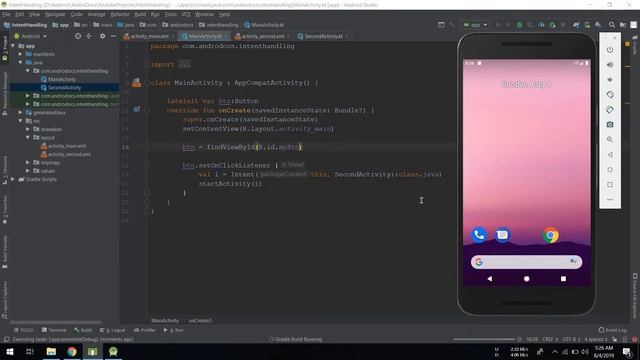Expand the drawable folder
Viewport: 640px width, 360px height.
pyautogui.click(x=28, y=129)
